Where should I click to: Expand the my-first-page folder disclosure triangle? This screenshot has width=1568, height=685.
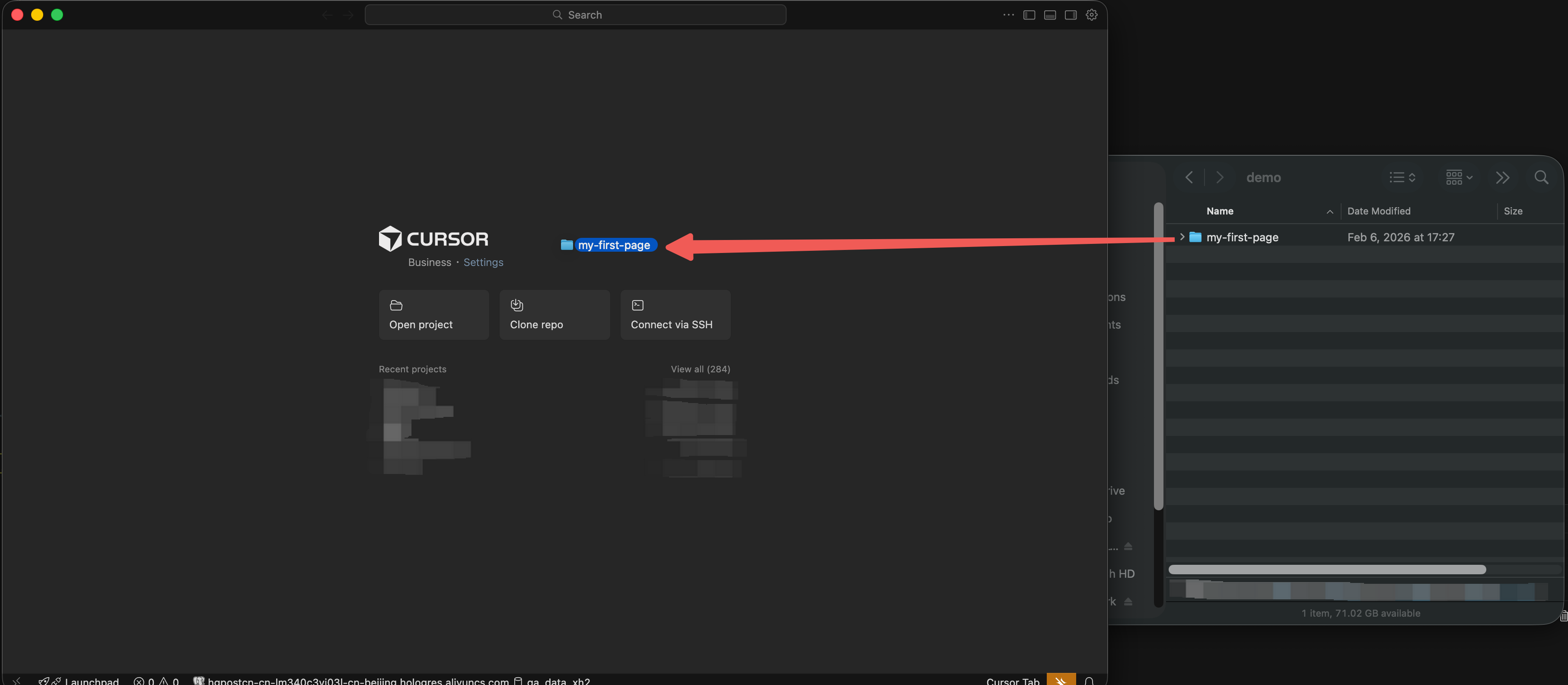tap(1182, 237)
